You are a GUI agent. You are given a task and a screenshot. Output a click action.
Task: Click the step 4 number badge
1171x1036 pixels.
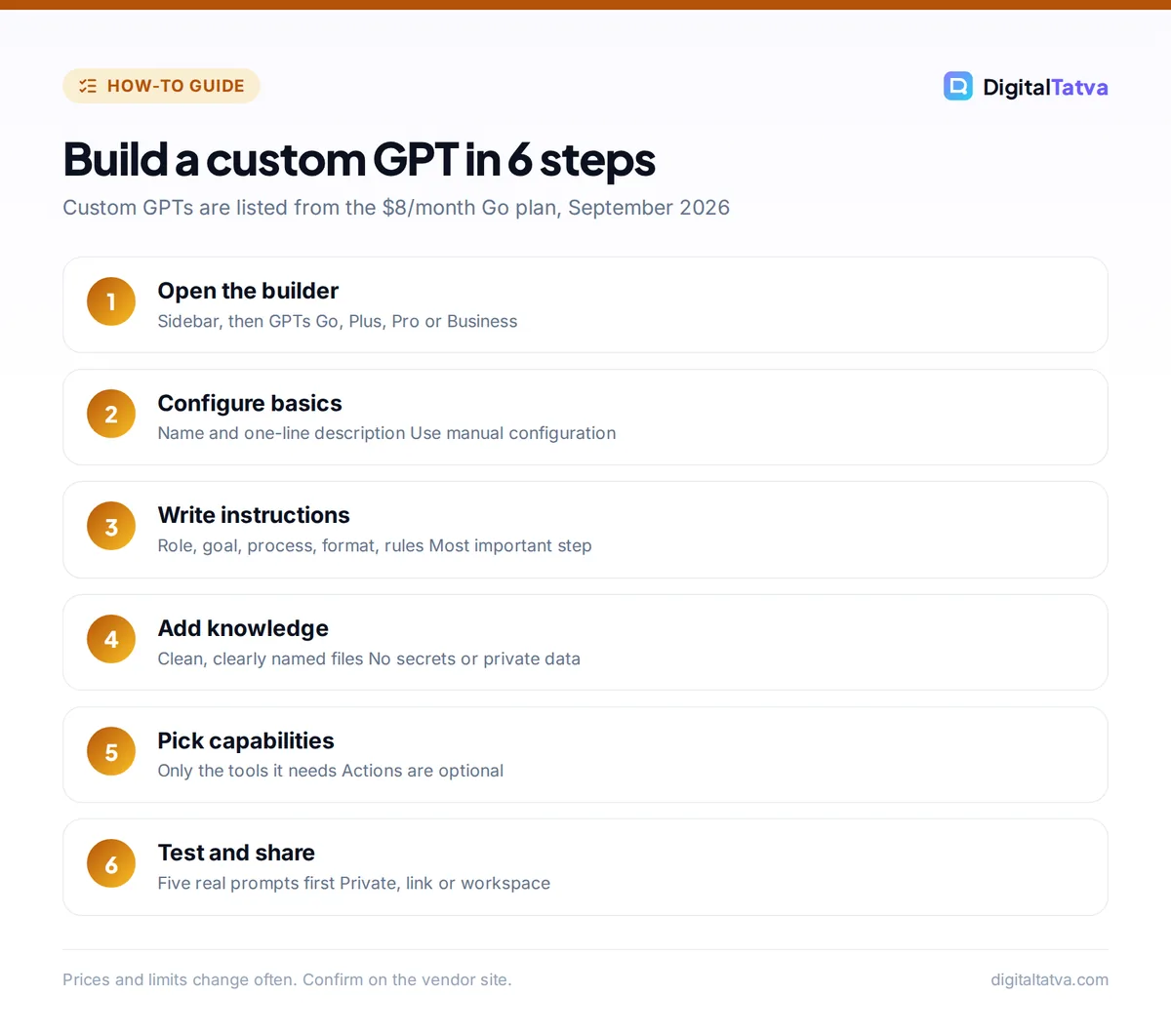[x=111, y=639]
